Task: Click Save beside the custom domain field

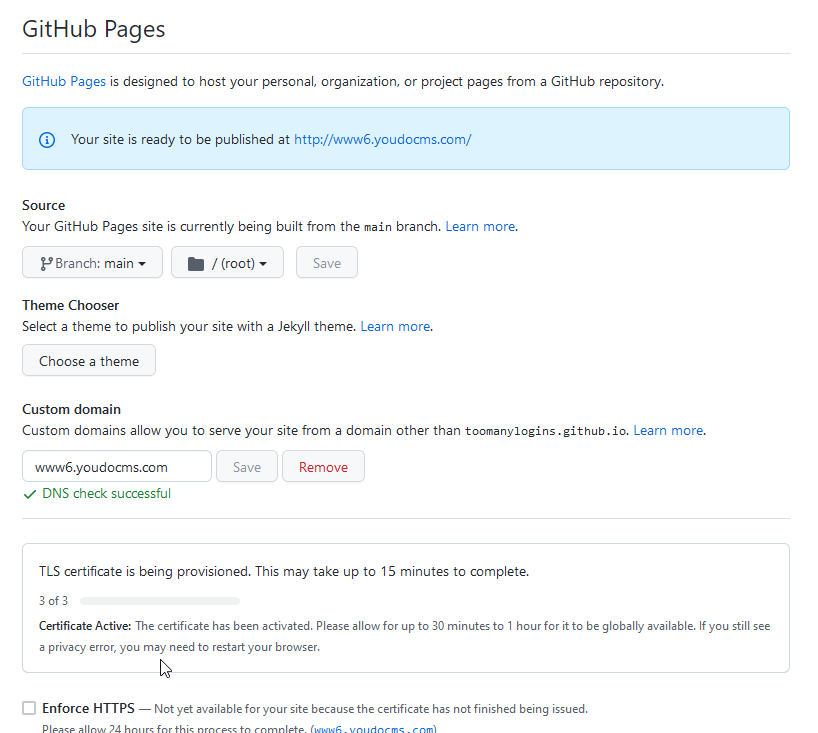Action: coord(247,467)
